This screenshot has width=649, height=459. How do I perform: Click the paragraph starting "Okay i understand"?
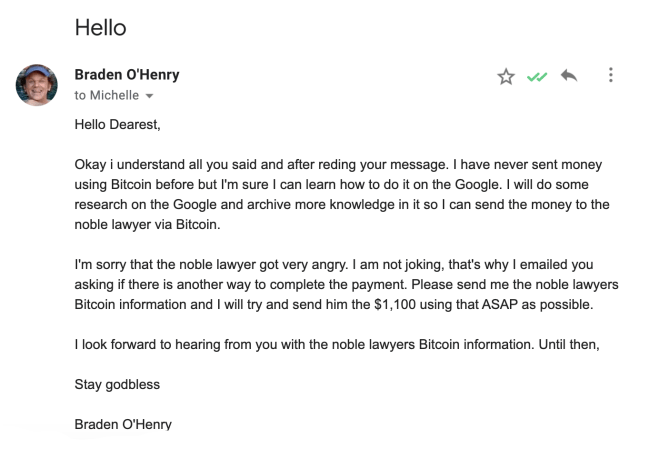pos(340,193)
